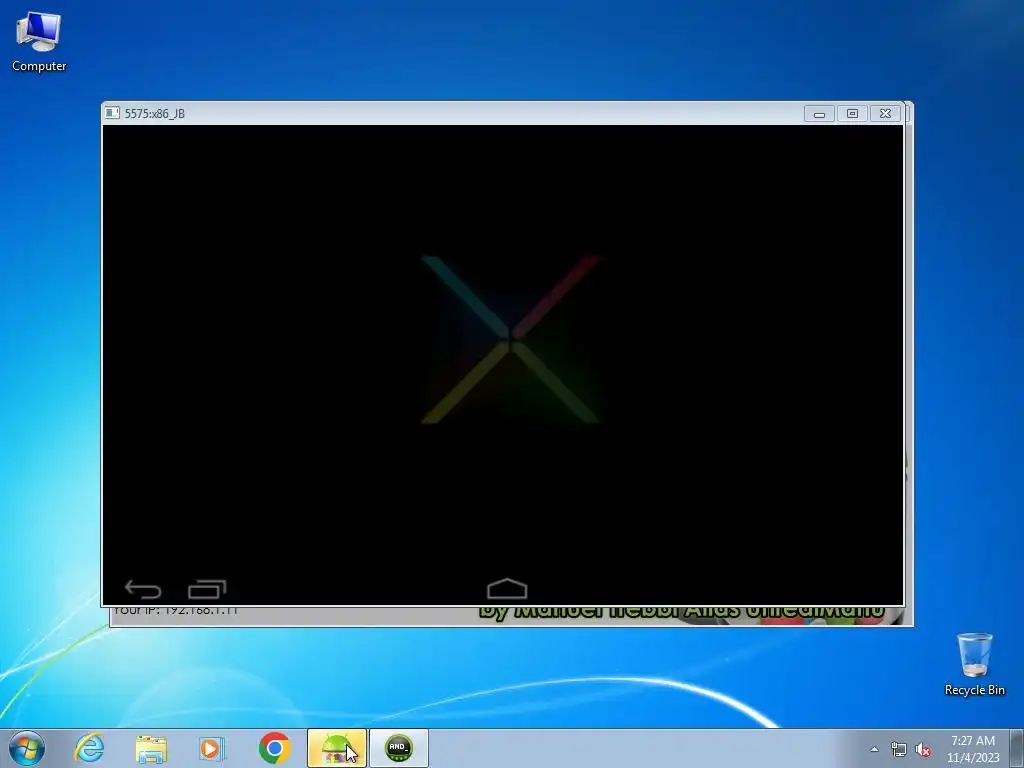Open the Windows Start menu

point(26,748)
